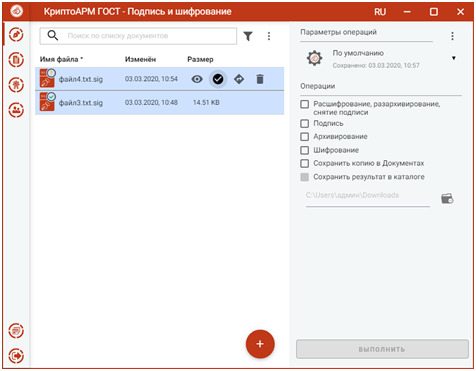View файл4.txt.sig with the eye icon
This screenshot has width=476, height=371.
tap(197, 79)
